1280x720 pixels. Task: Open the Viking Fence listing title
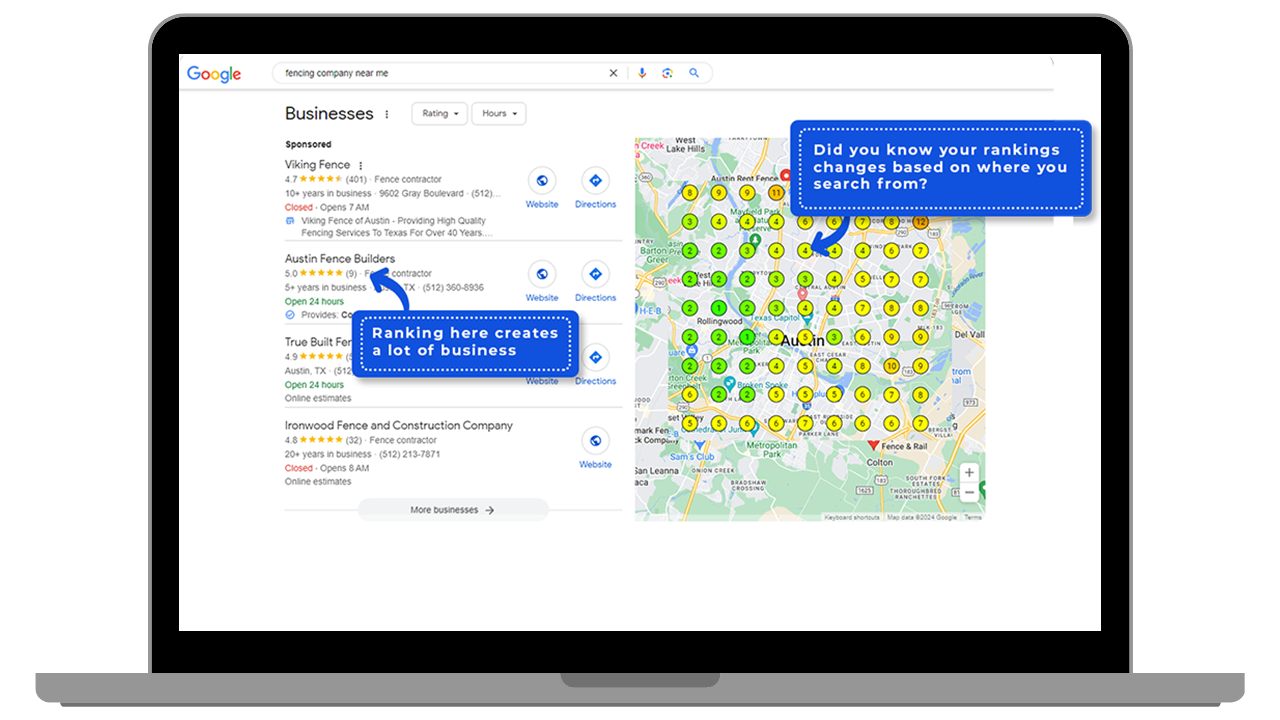click(318, 165)
